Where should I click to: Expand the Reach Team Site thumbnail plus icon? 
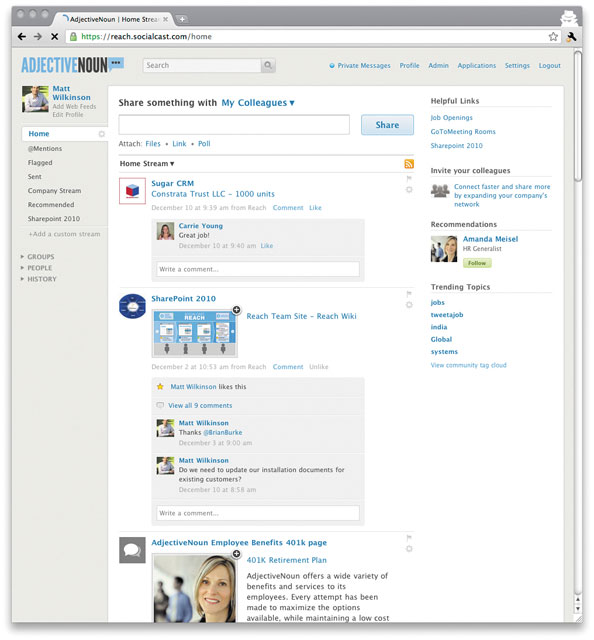236,310
